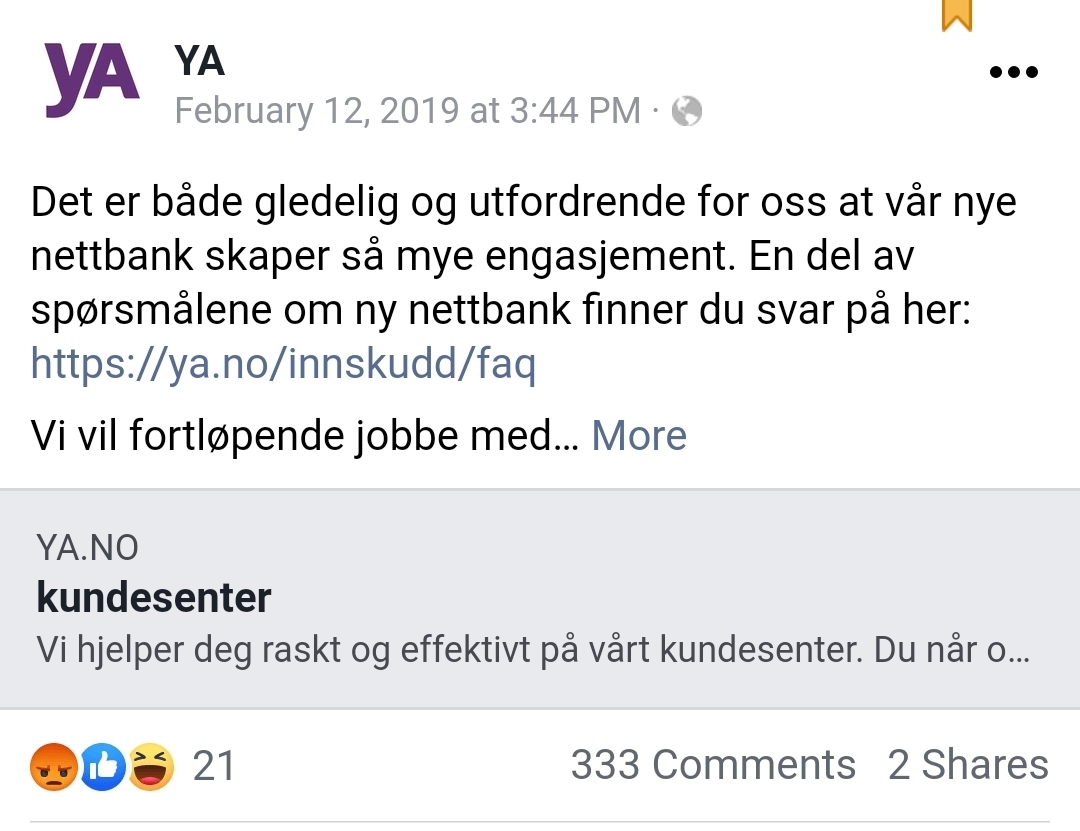
Task: Open the reaction count 21
Action: [x=214, y=766]
